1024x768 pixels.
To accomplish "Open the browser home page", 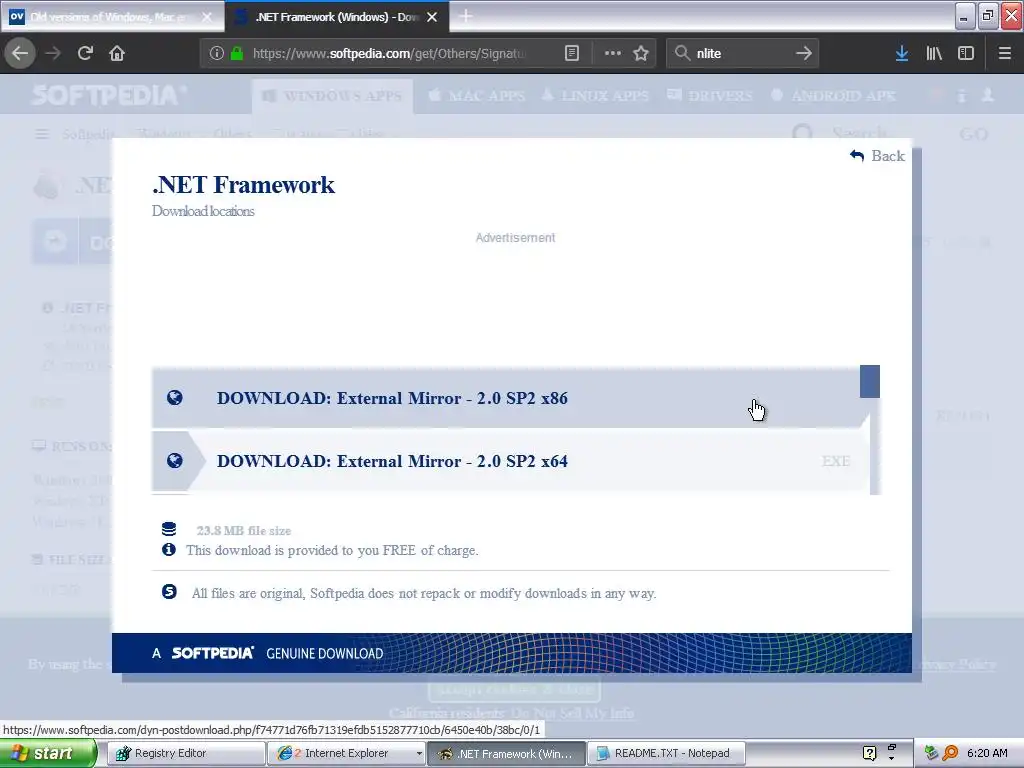I will 117,53.
